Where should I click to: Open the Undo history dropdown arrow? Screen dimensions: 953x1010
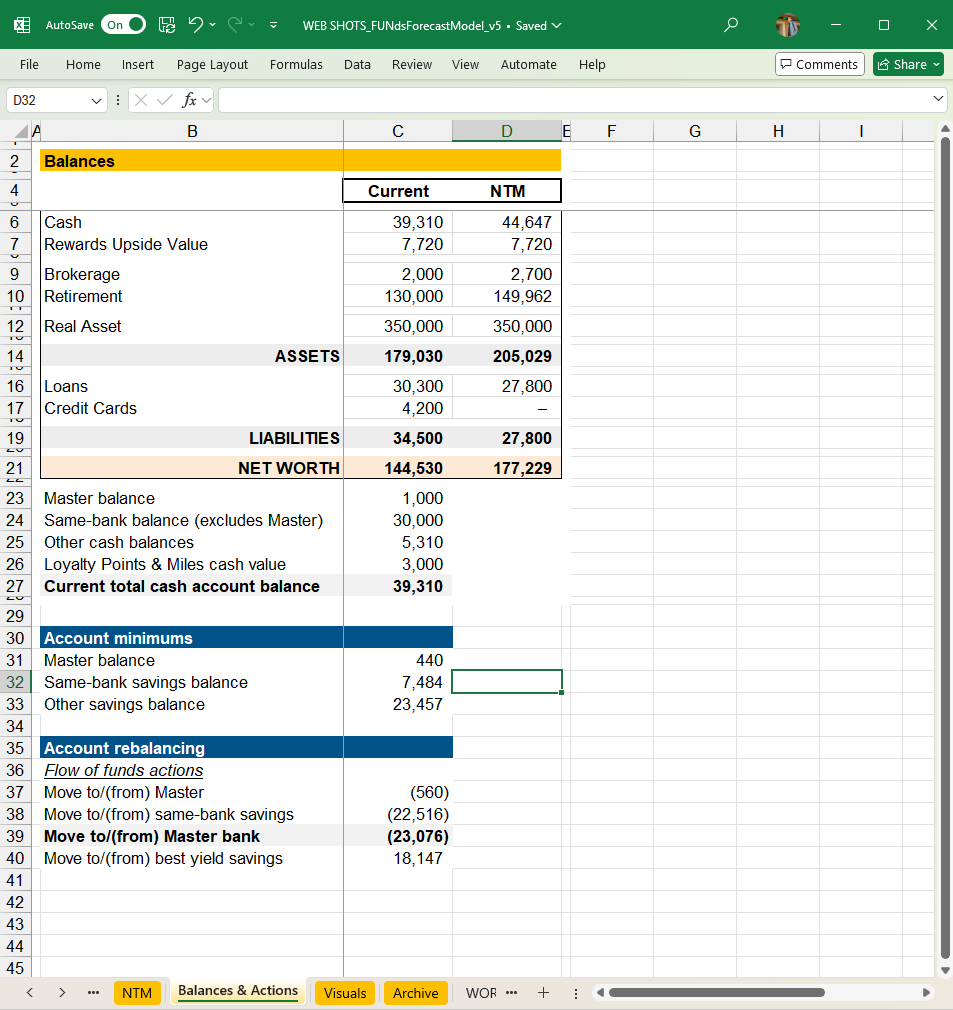[x=212, y=25]
